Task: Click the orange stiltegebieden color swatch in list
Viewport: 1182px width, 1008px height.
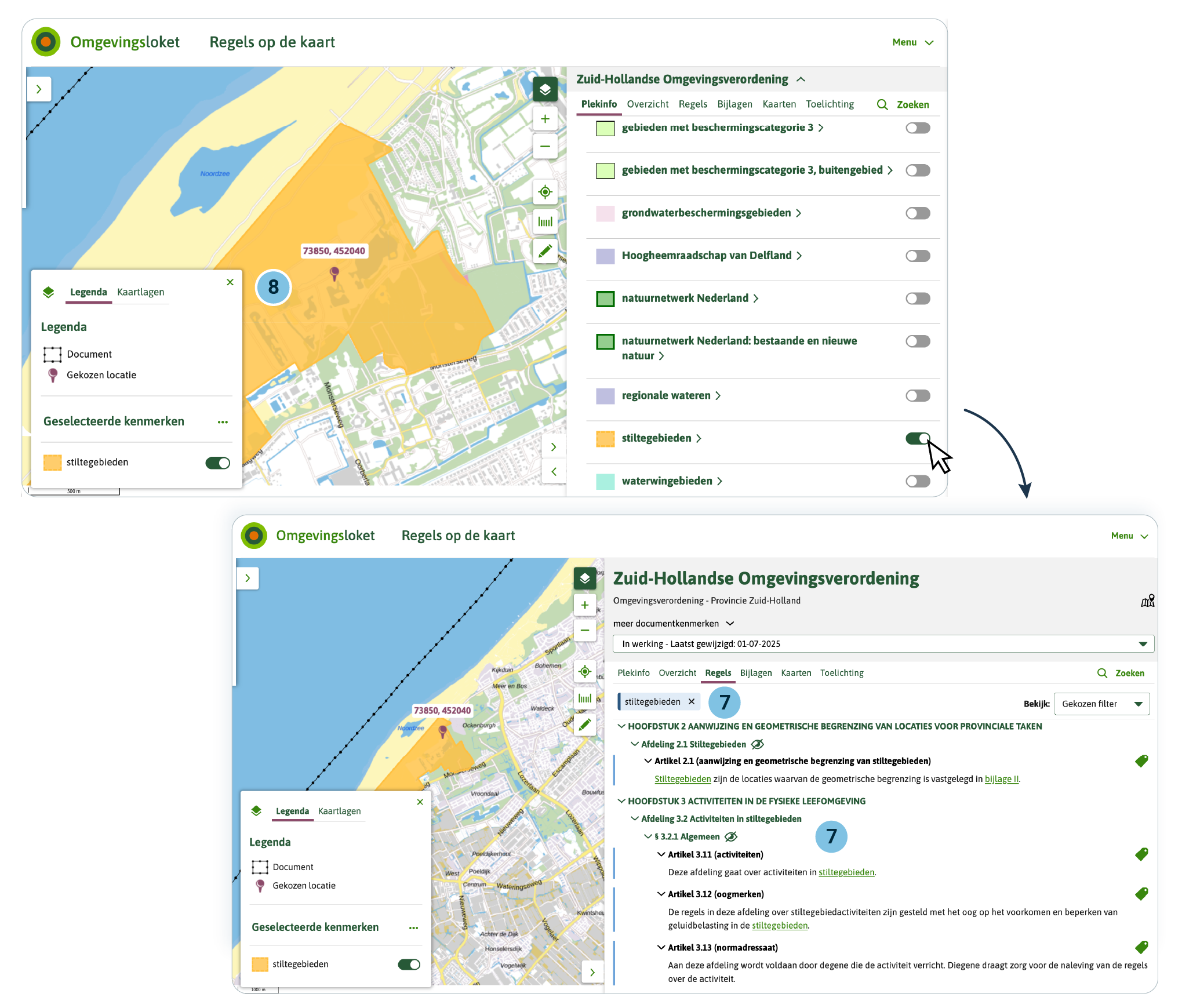Action: [x=605, y=439]
